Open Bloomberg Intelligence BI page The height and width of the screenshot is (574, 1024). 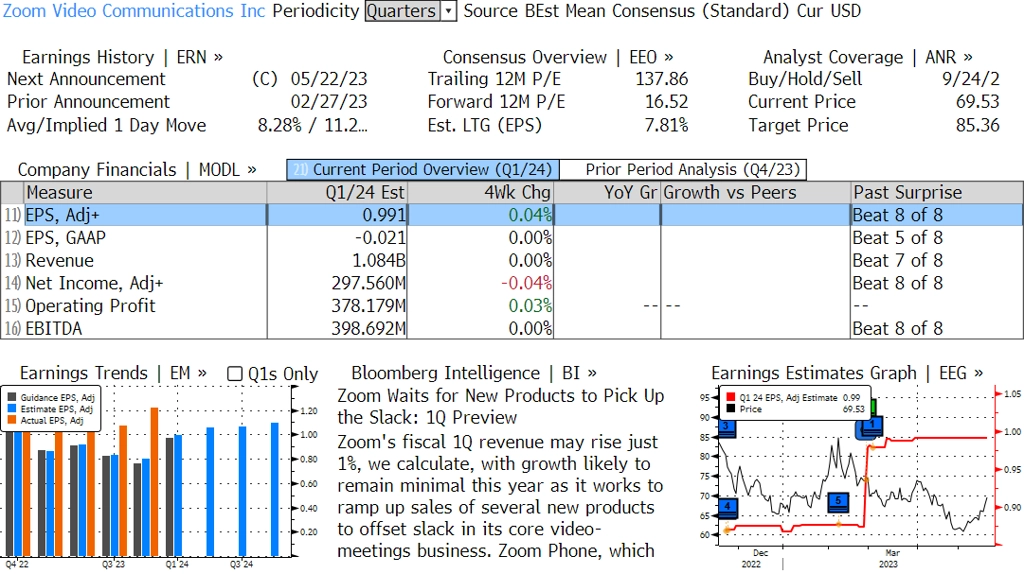[x=474, y=373]
